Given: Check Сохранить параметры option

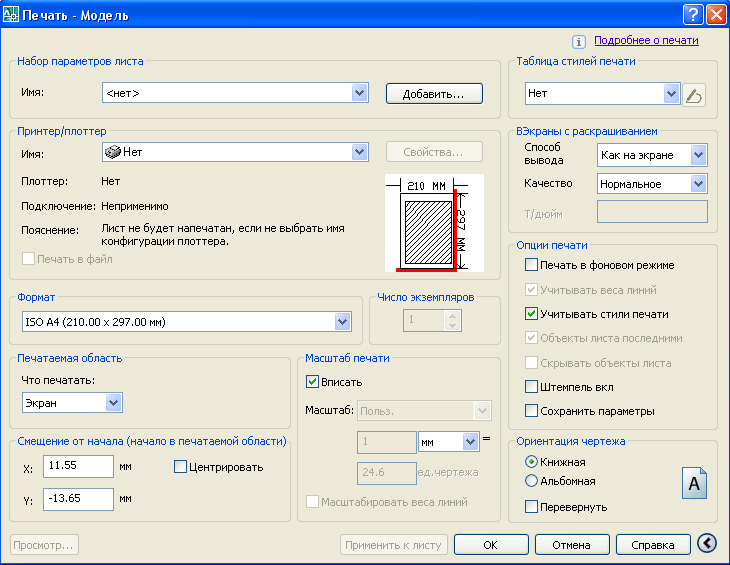Looking at the screenshot, I should click(x=531, y=411).
